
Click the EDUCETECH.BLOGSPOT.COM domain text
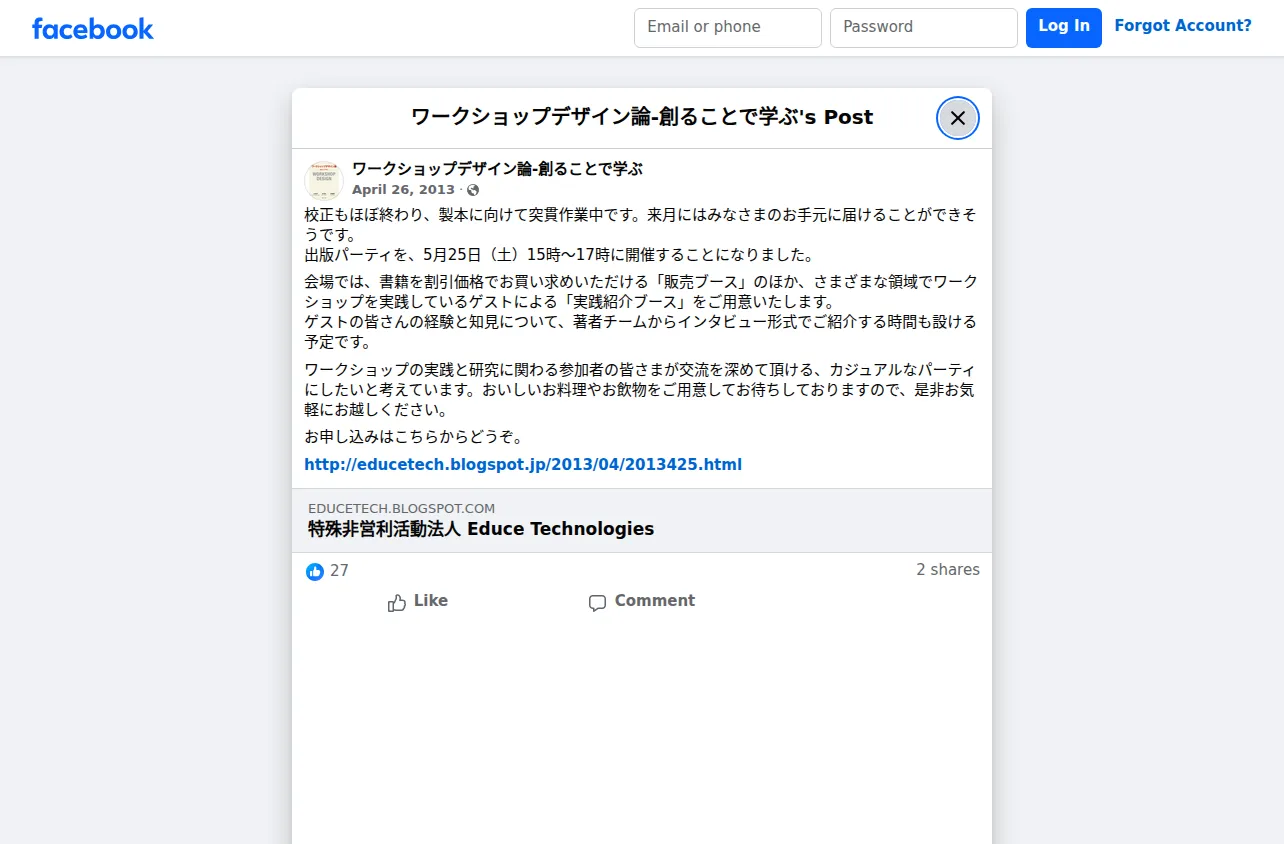[x=401, y=508]
